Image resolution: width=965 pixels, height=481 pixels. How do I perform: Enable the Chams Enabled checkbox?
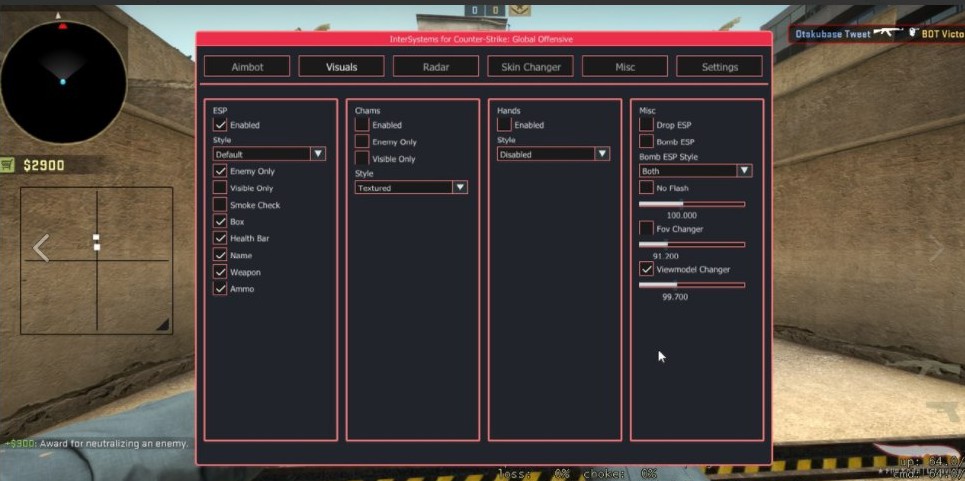[362, 124]
